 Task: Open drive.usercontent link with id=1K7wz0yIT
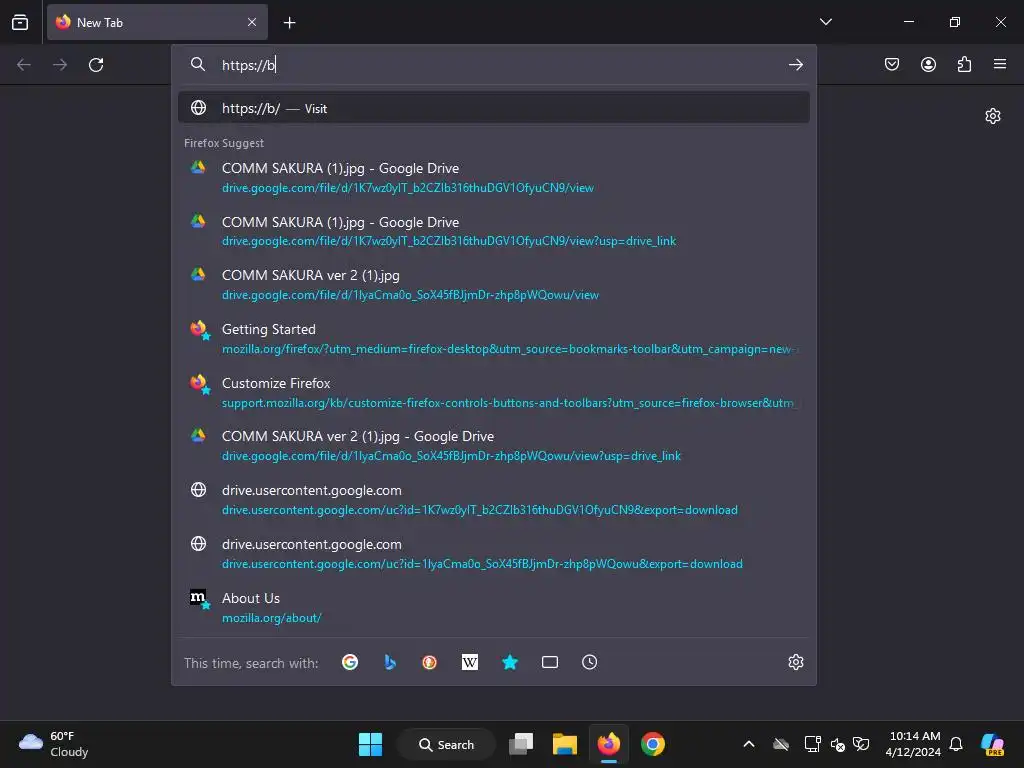(x=494, y=500)
